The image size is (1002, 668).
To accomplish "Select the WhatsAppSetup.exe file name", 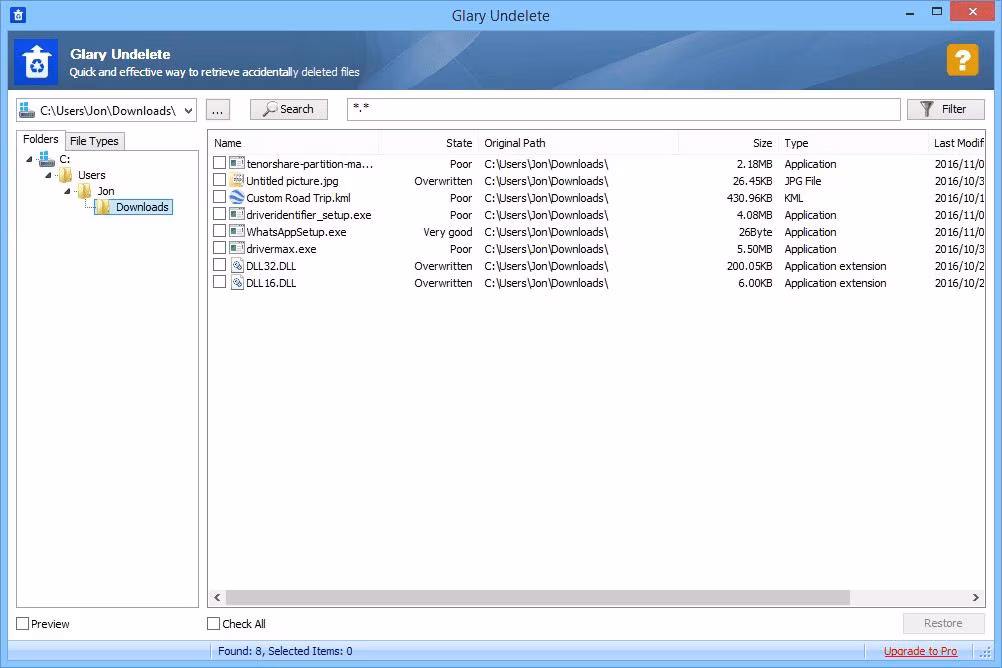I will tap(296, 232).
